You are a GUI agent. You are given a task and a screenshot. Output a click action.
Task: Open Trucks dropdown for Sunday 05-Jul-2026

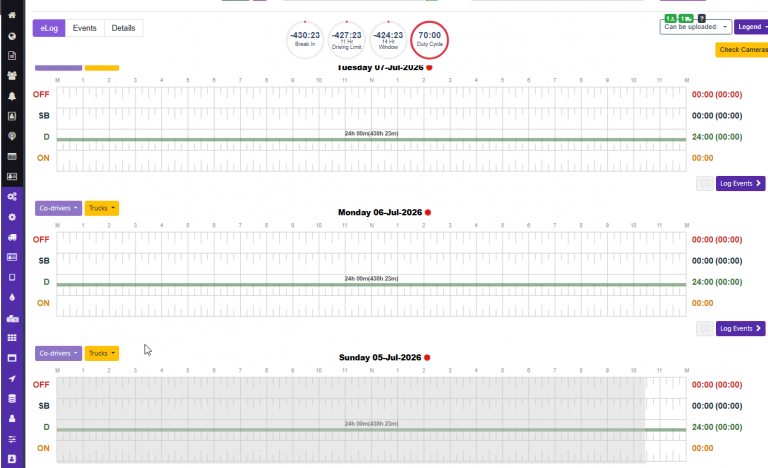click(102, 353)
